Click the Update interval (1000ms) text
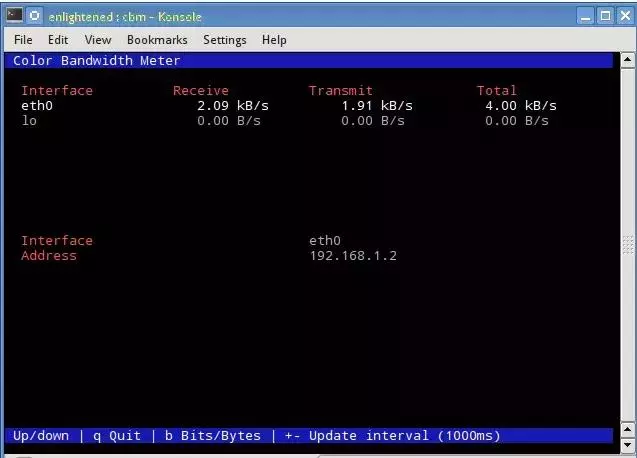Screen dimensions: 637x458 (x=405, y=436)
